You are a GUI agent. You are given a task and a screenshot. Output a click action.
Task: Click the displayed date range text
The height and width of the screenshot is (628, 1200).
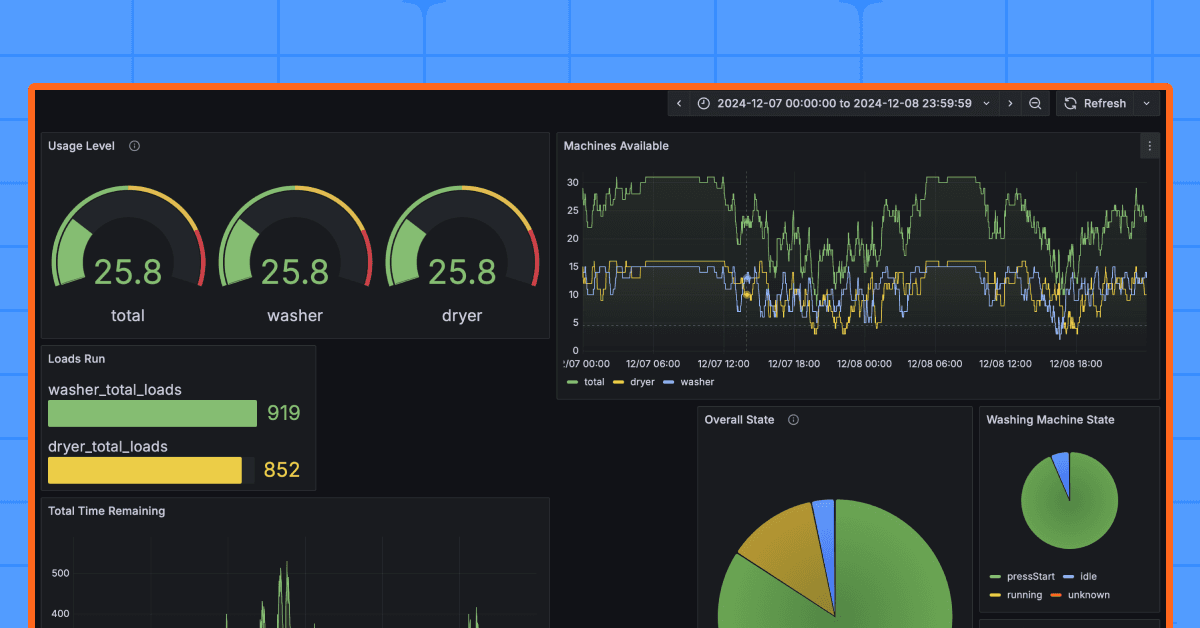(845, 103)
